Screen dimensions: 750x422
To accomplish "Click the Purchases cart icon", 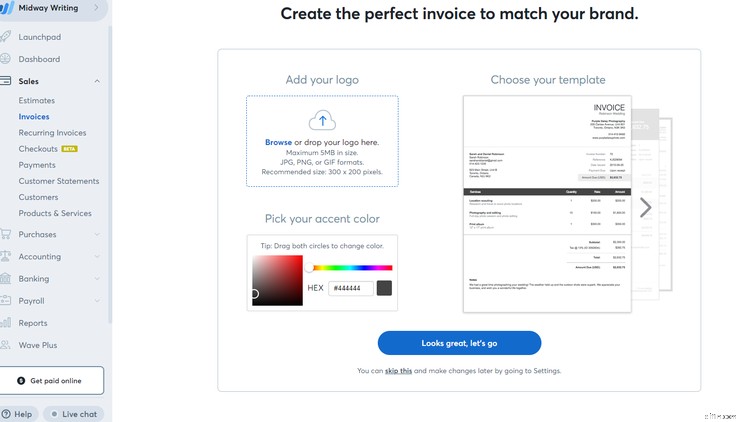I will 7,234.
